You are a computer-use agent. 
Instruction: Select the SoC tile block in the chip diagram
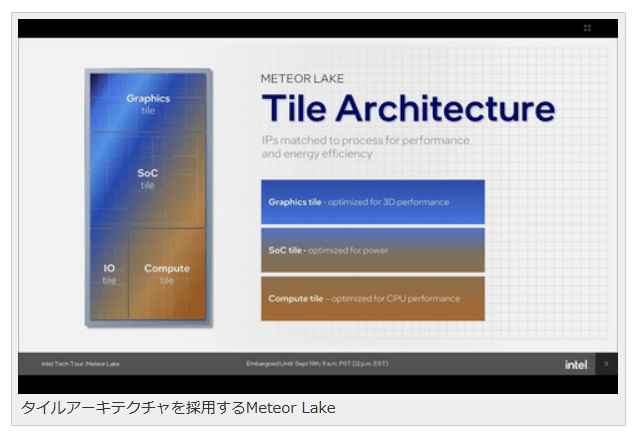(148, 178)
